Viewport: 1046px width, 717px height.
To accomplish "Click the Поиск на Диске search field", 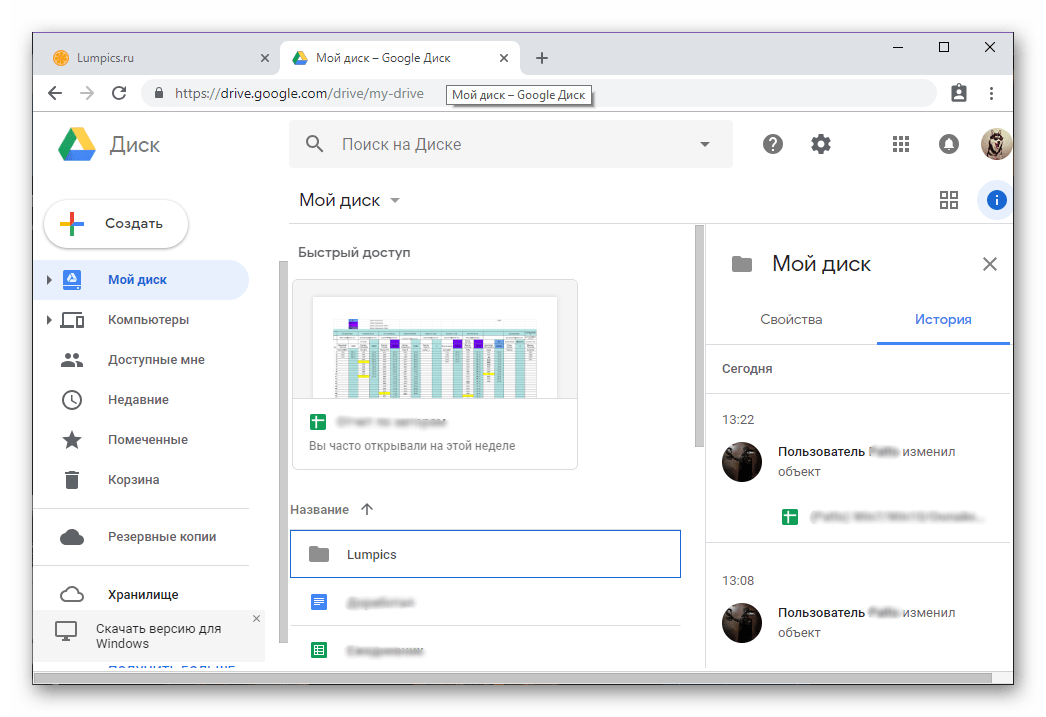I will click(510, 144).
